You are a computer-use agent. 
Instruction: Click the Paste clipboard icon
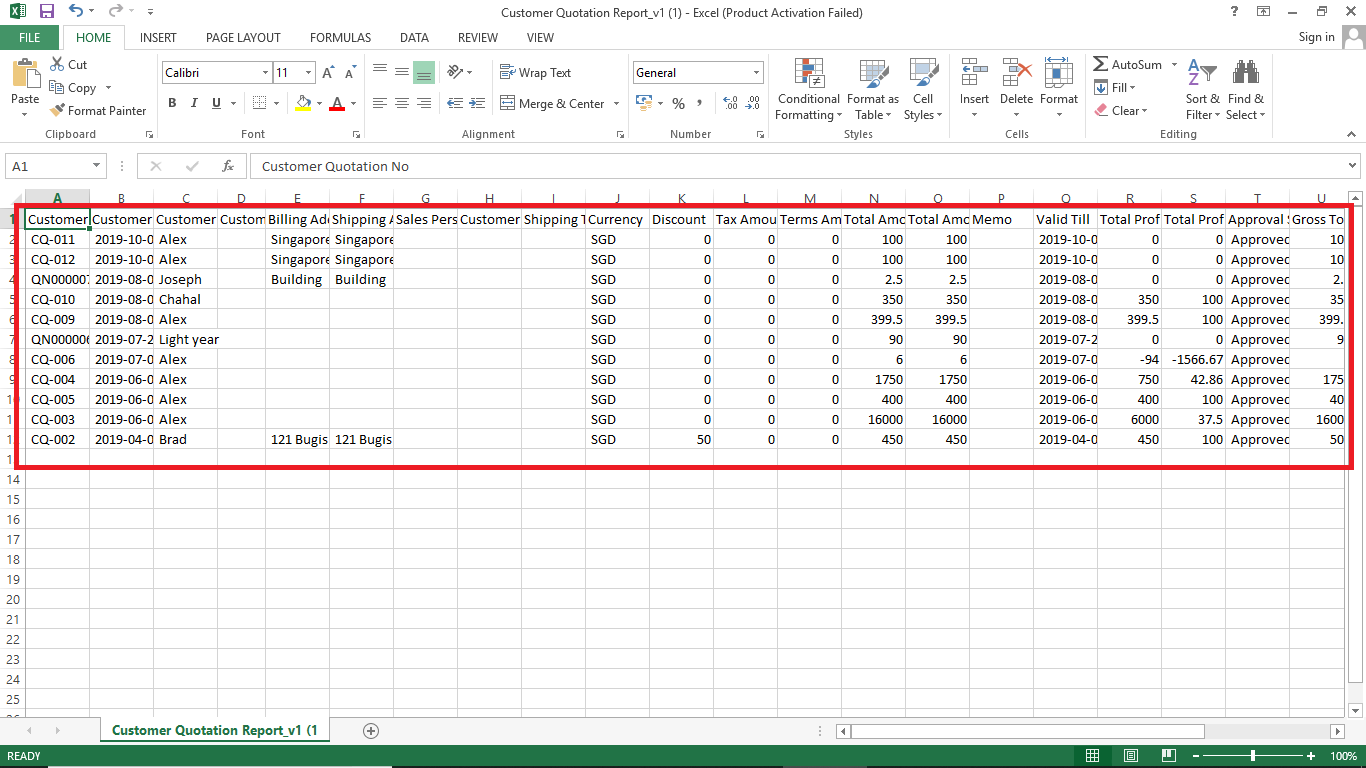coord(25,75)
